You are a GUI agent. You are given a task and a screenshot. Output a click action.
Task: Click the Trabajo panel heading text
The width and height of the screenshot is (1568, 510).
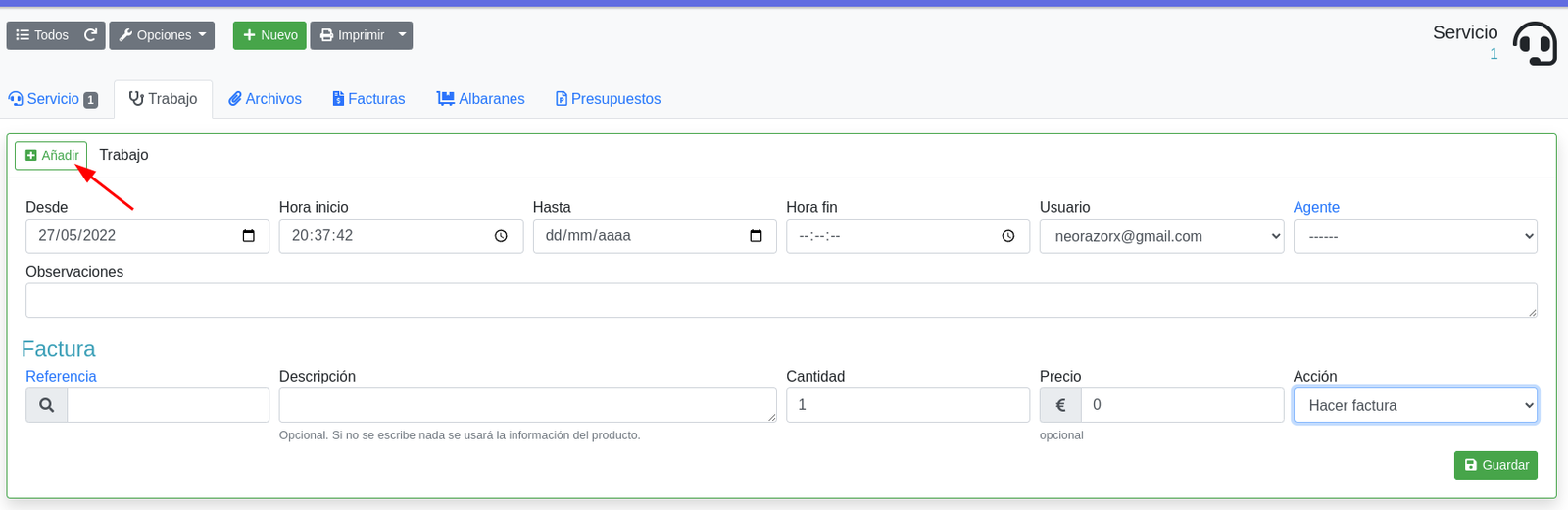pyautogui.click(x=123, y=155)
